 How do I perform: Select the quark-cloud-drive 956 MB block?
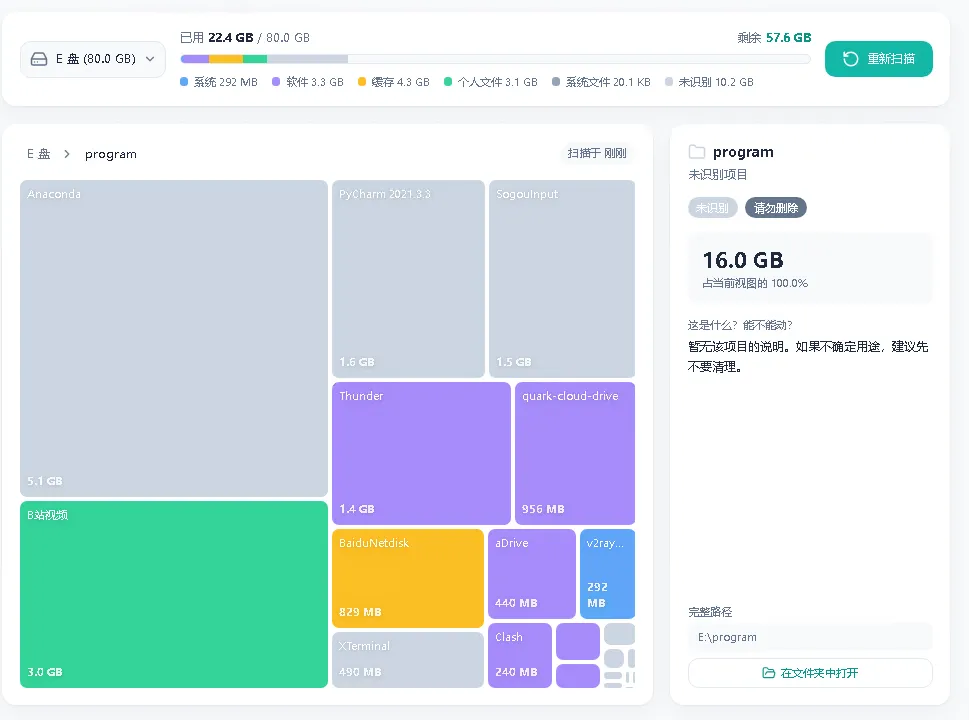coord(575,453)
